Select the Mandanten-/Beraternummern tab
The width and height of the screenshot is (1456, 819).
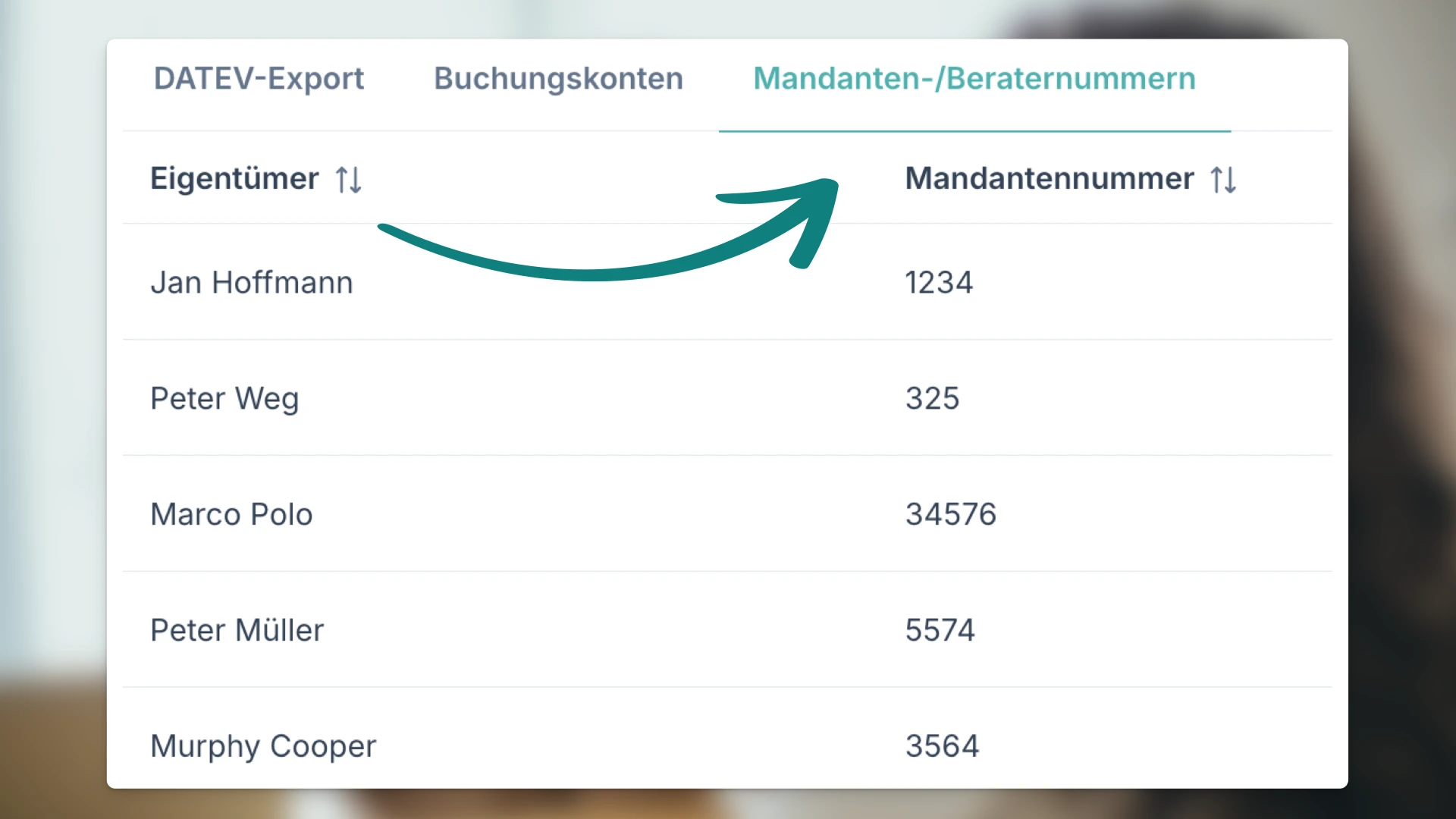[x=974, y=79]
